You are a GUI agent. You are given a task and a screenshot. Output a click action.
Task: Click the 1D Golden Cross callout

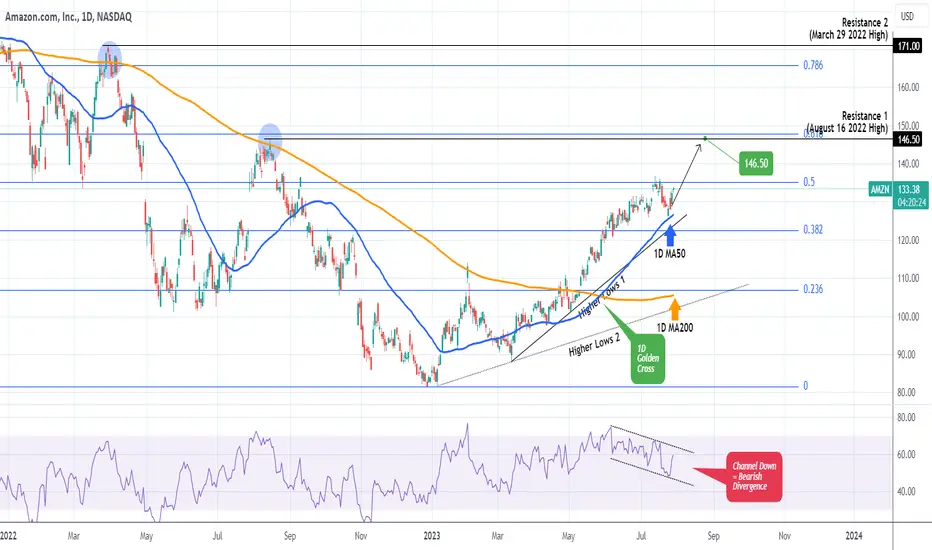tap(648, 359)
